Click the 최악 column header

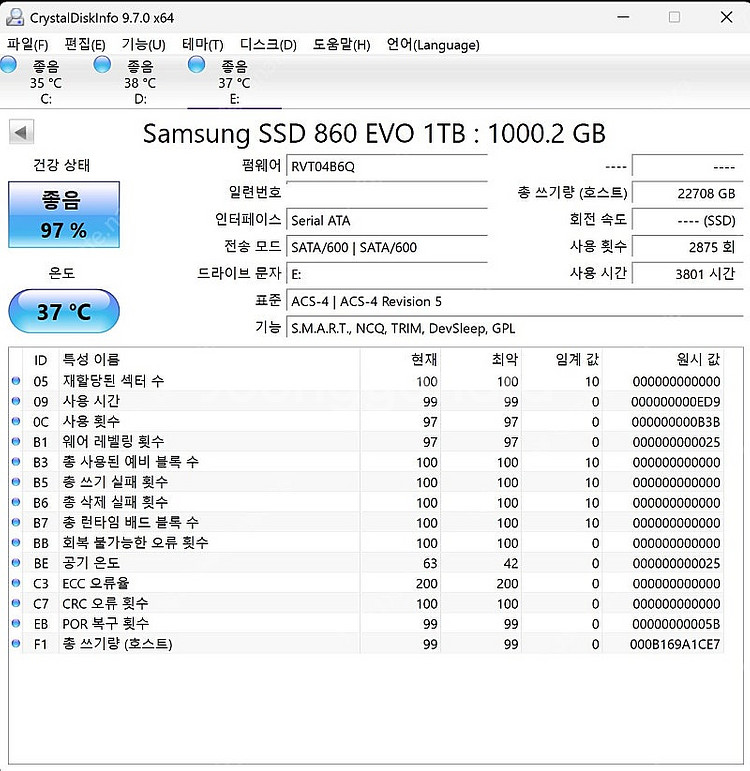tap(480, 360)
